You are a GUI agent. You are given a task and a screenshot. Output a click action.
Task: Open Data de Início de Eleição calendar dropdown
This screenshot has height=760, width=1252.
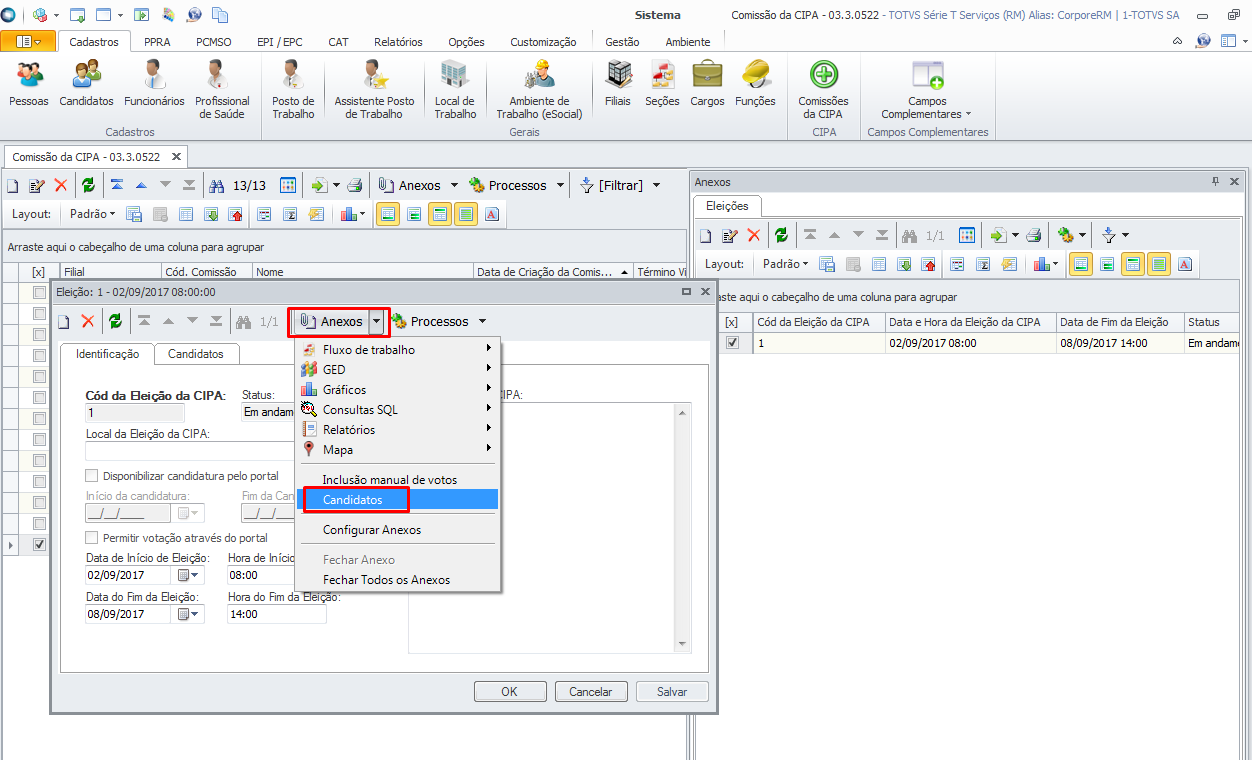[x=187, y=575]
